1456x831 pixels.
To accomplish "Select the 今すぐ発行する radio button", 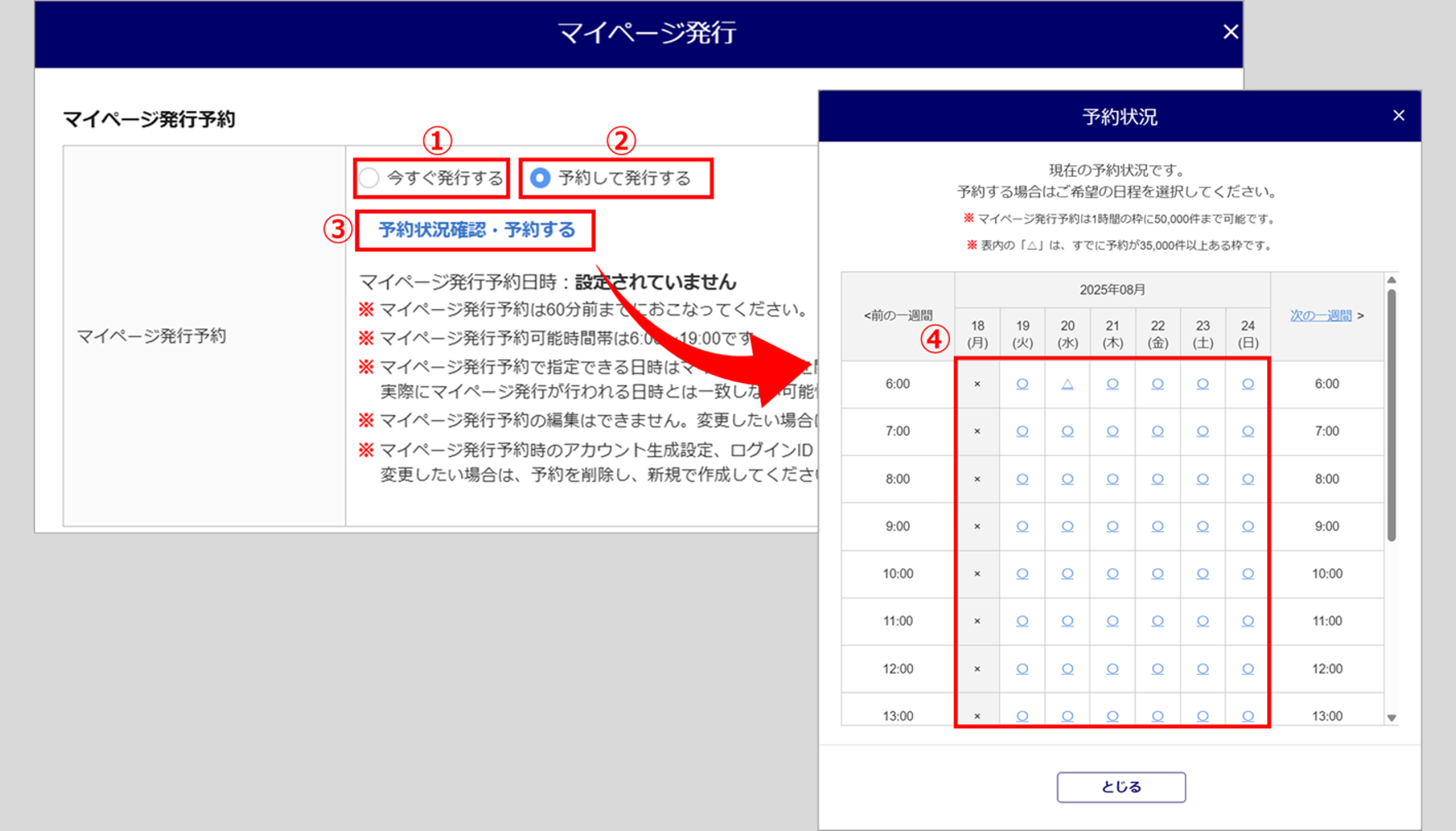I will [370, 178].
